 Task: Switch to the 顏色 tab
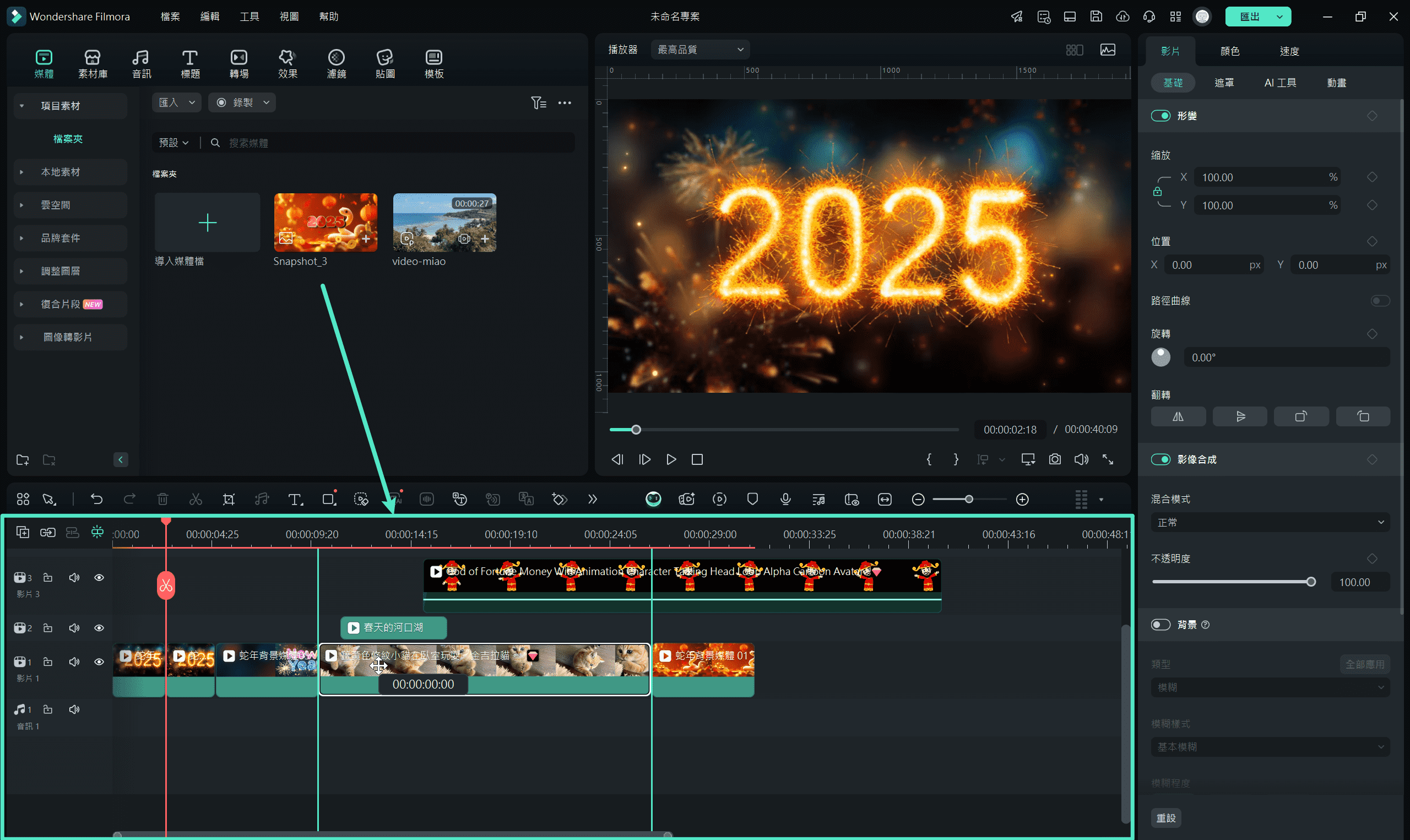click(1230, 51)
